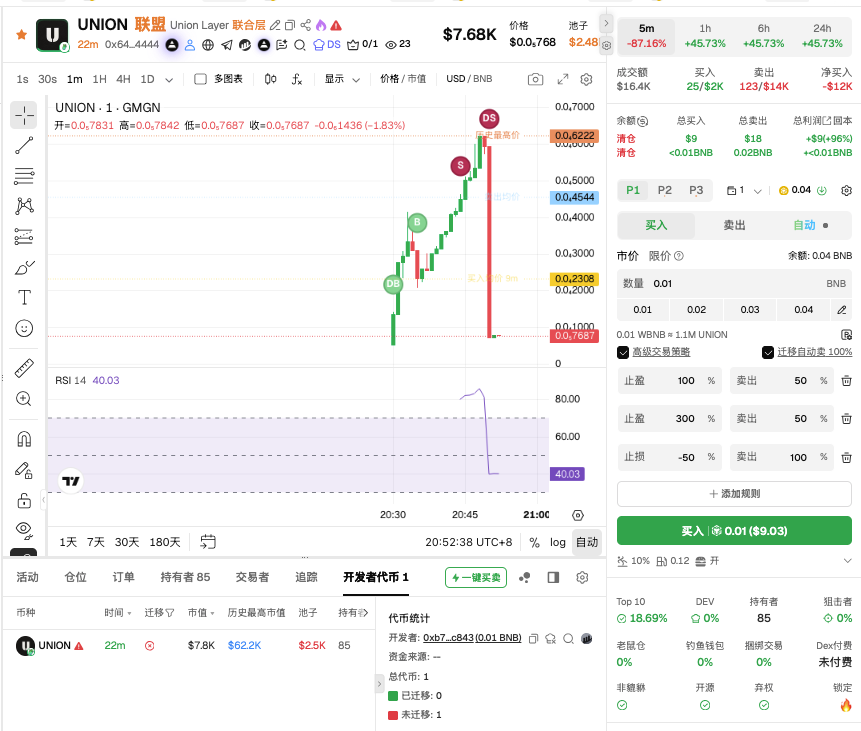861x731 pixels.
Task: Open trade panel settings gear
Action: (846, 190)
